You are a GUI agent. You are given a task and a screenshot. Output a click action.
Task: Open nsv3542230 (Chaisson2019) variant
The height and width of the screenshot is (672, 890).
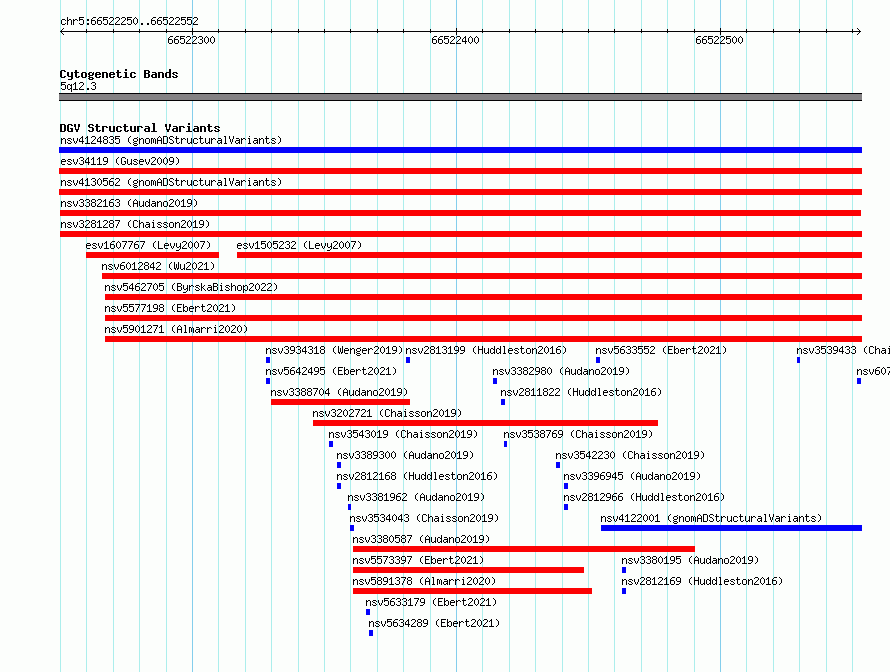coord(630,455)
